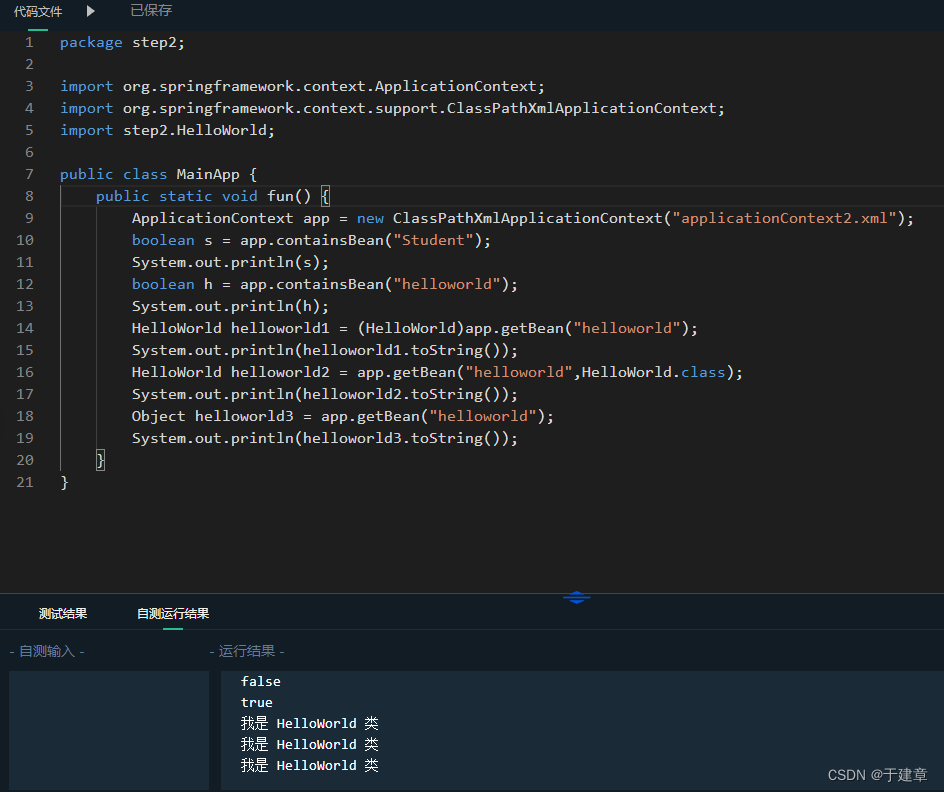Click line number 21 in the gutter

pyautogui.click(x=25, y=482)
